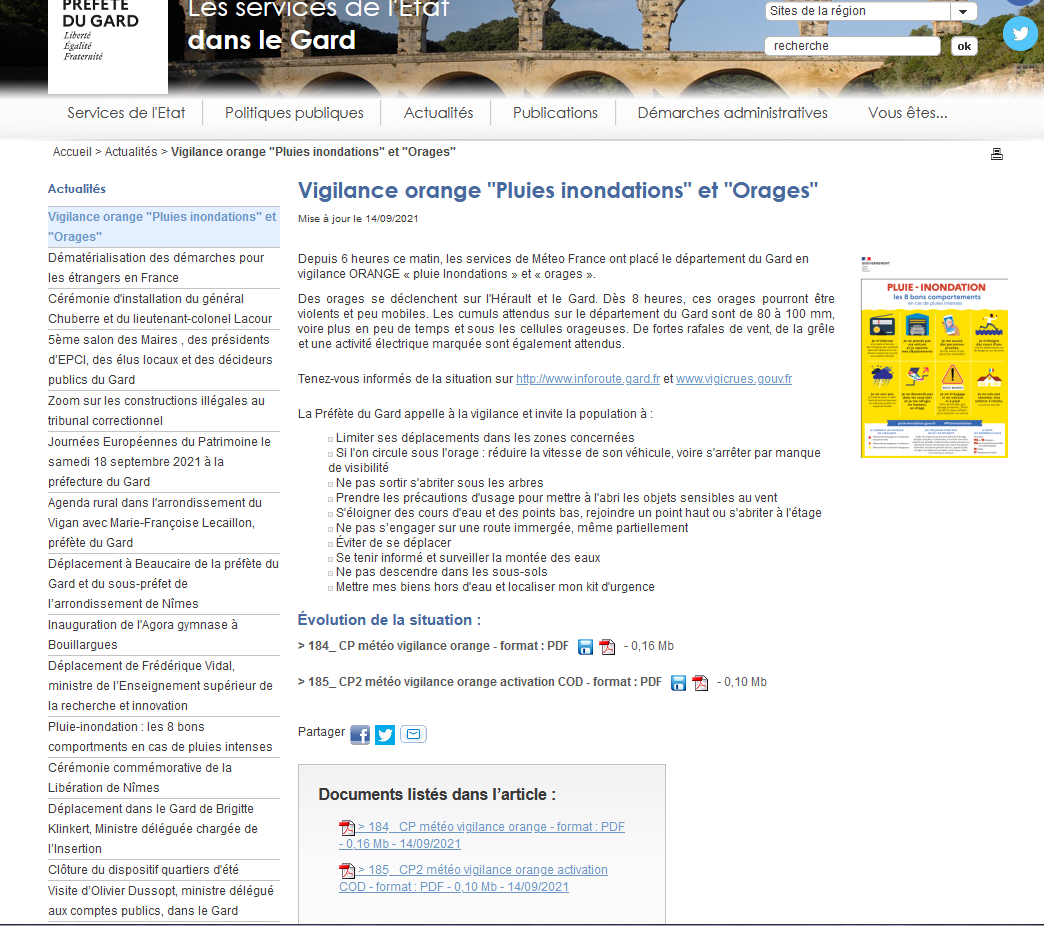Open the Services de l'Etat menu
Image resolution: width=1044 pixels, height=926 pixels.
point(126,113)
